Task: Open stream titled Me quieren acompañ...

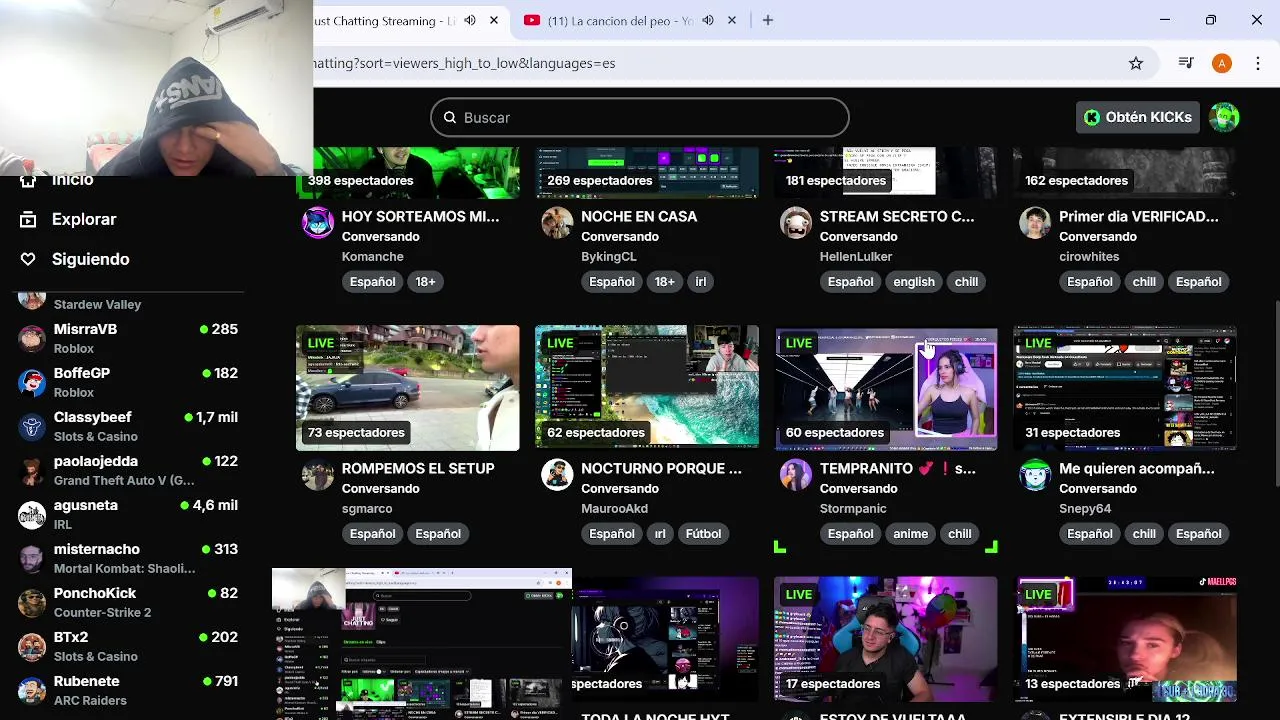Action: (1137, 468)
